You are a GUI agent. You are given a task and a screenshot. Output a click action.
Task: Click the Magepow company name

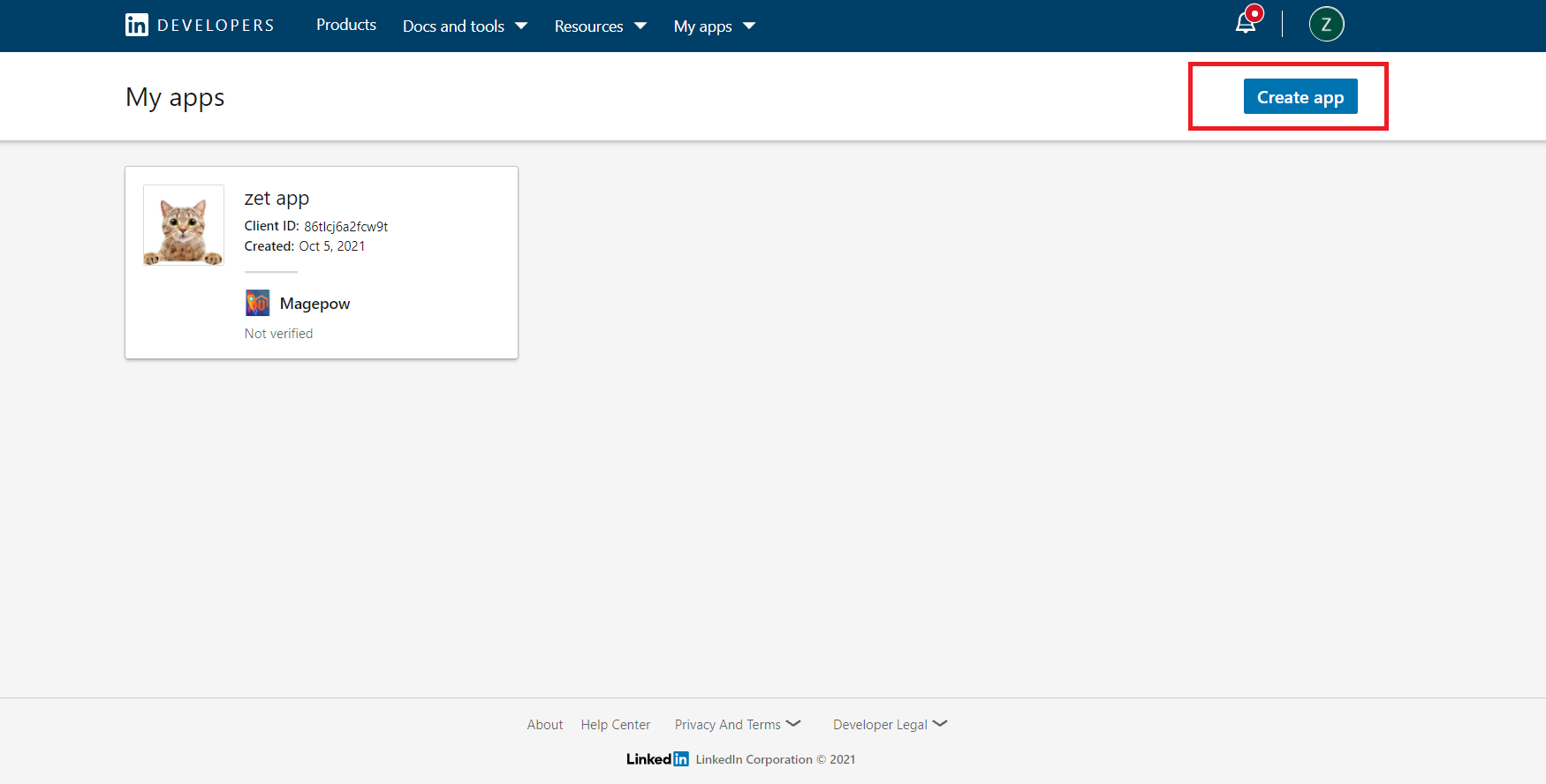315,304
